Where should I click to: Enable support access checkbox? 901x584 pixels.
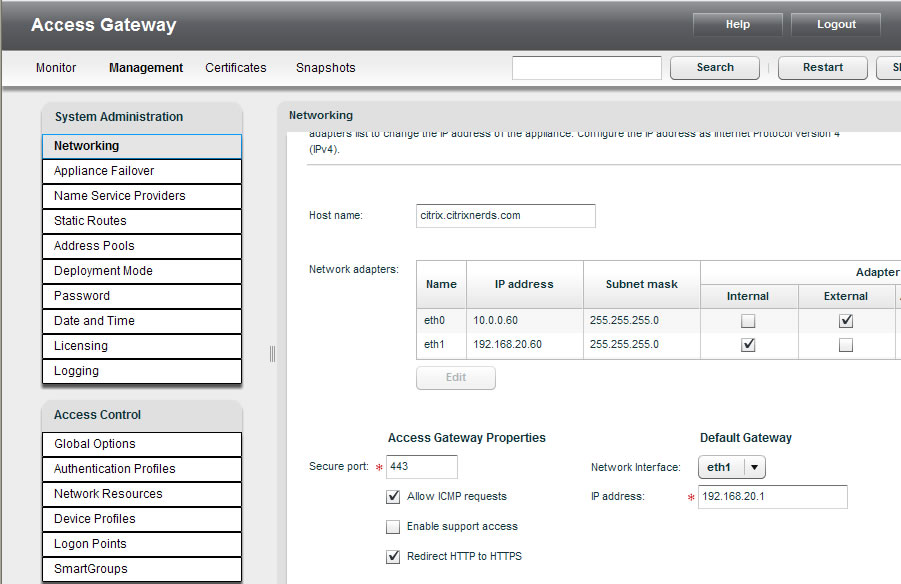[x=393, y=527]
